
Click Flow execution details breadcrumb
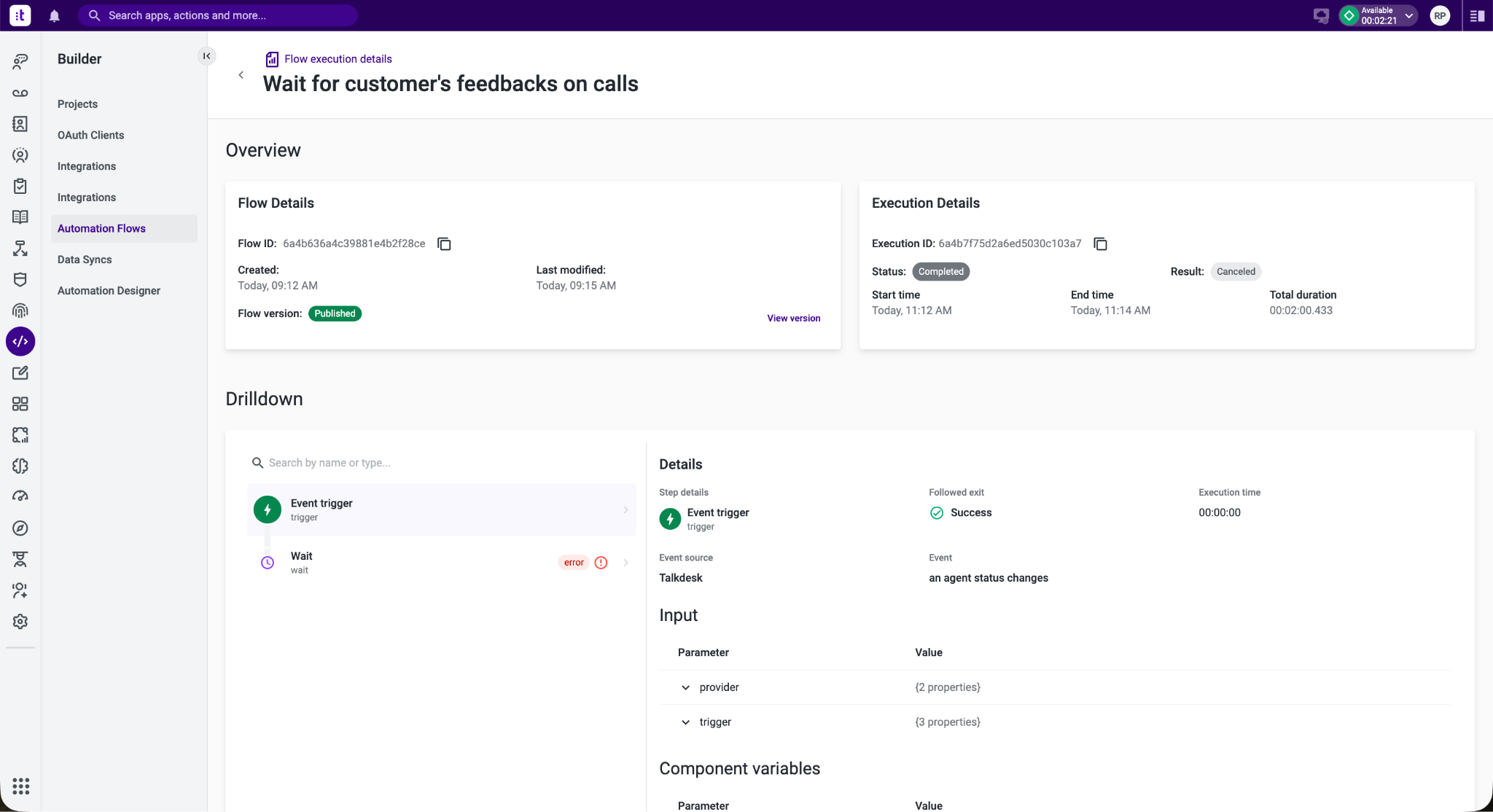pos(338,59)
